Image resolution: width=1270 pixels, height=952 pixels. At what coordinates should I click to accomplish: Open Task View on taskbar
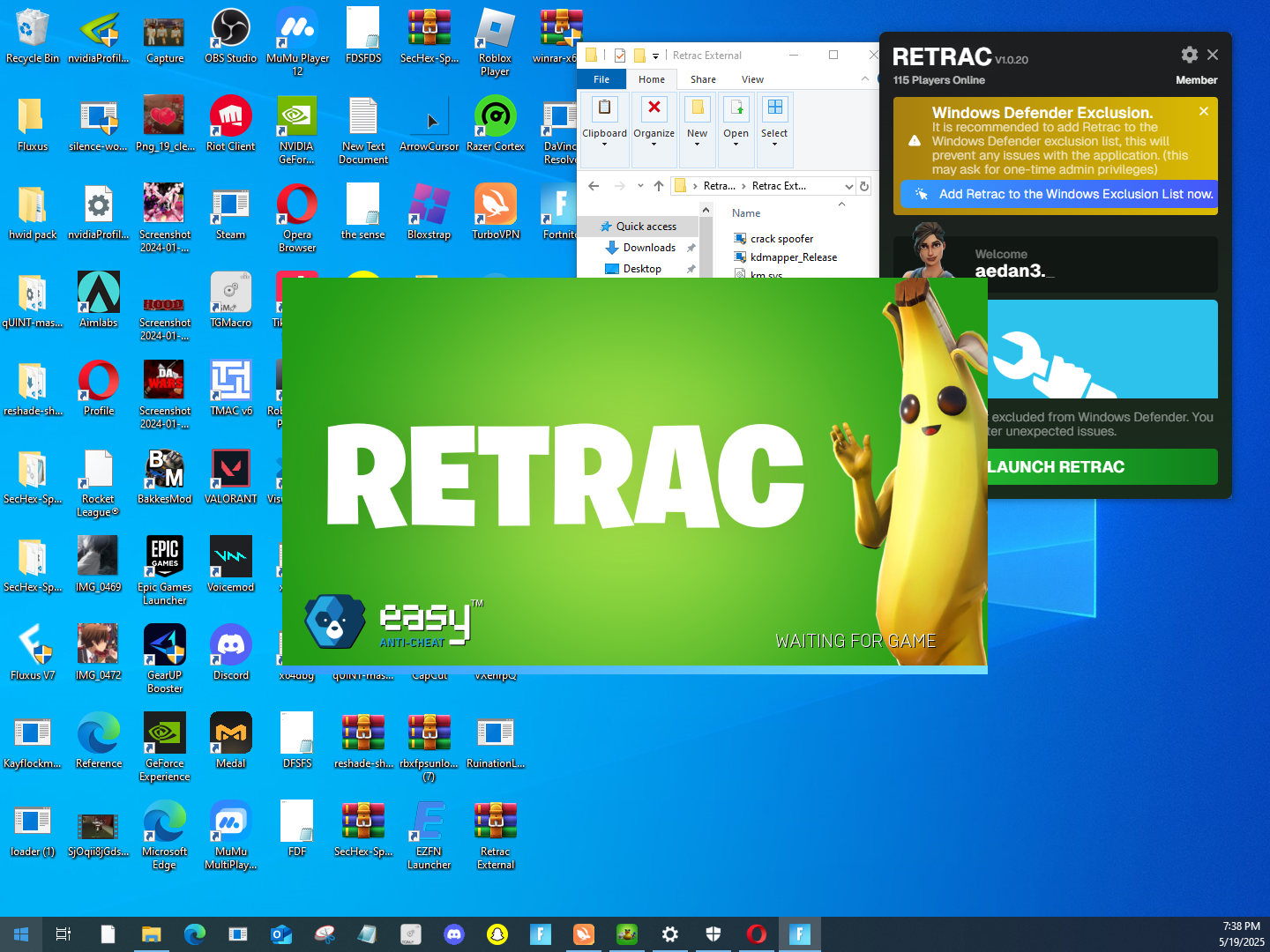[x=63, y=934]
